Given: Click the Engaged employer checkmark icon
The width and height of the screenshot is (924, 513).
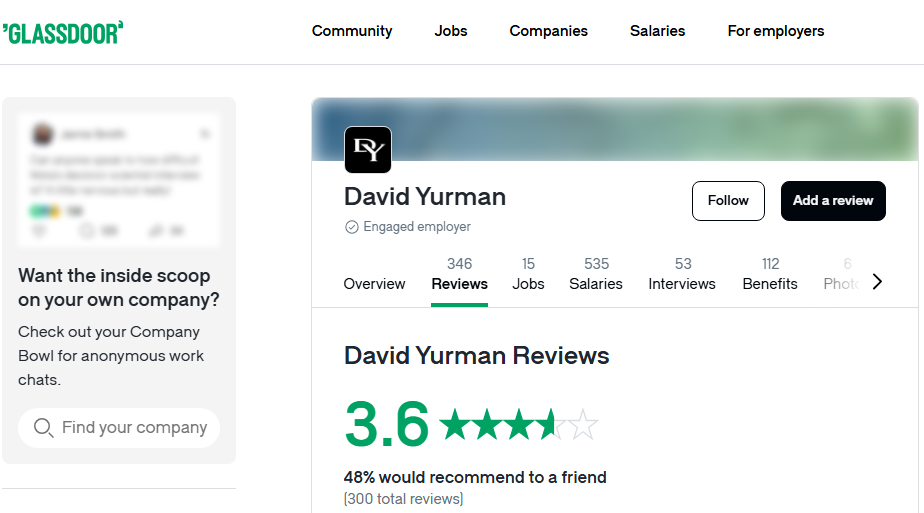Looking at the screenshot, I should pos(352,227).
